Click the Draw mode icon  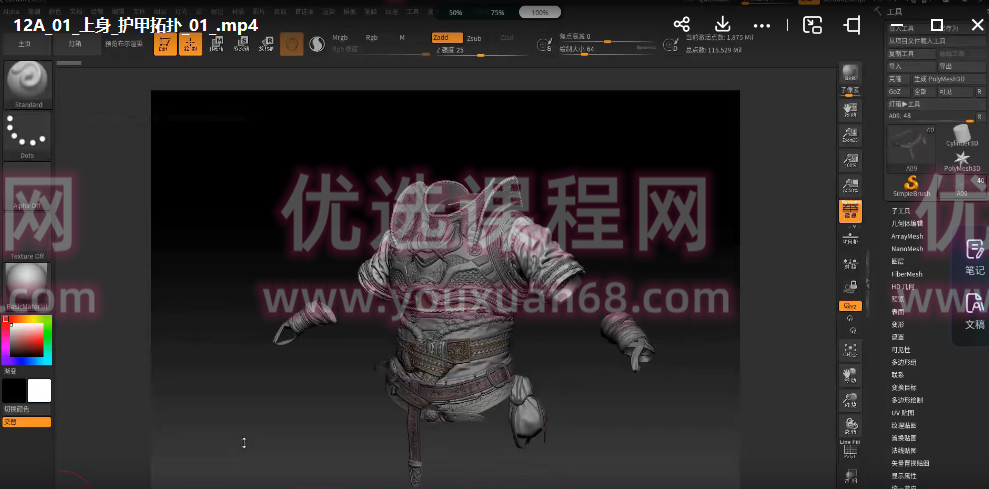190,44
